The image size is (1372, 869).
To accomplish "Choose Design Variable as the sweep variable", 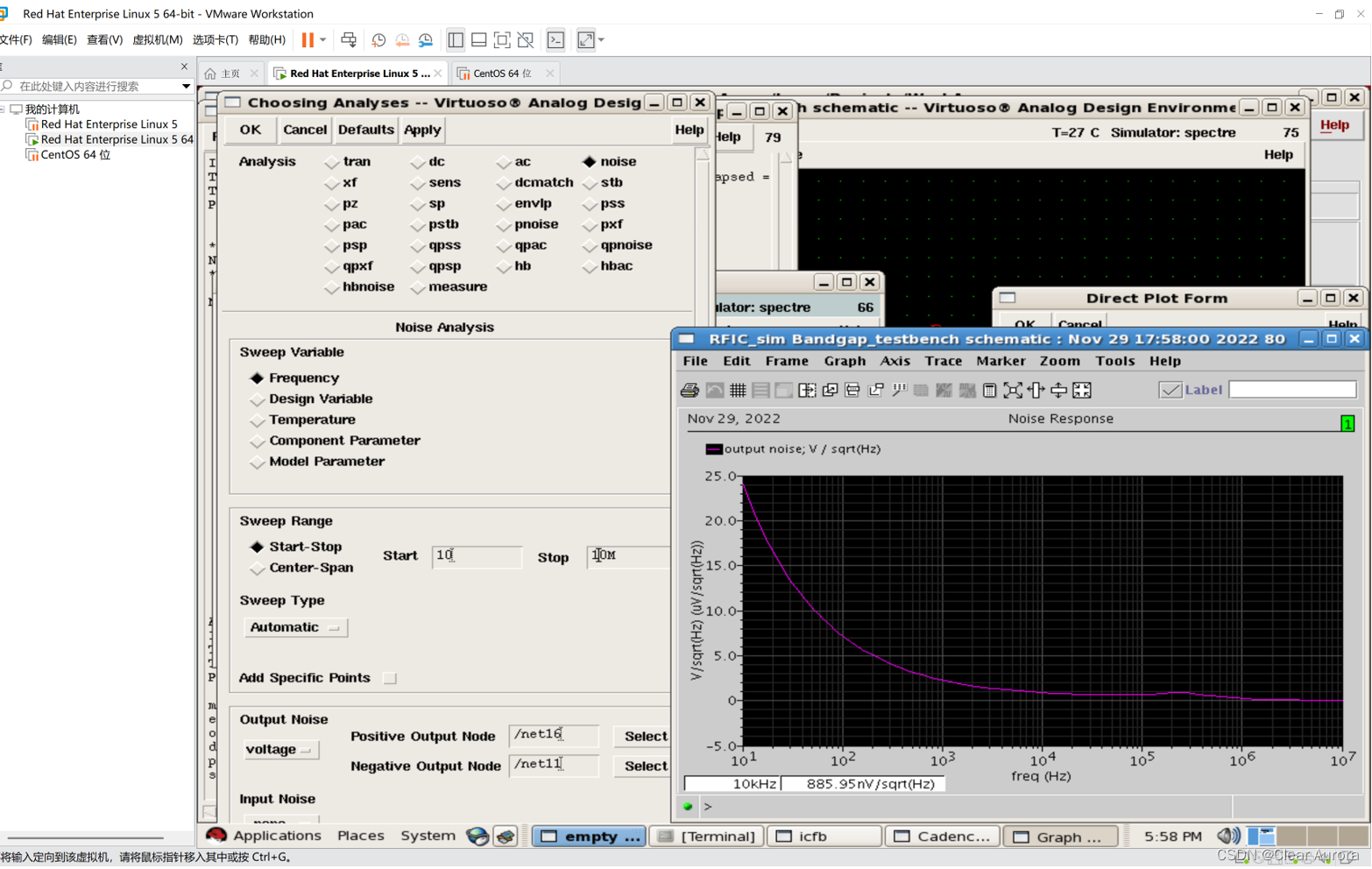I will coord(257,399).
